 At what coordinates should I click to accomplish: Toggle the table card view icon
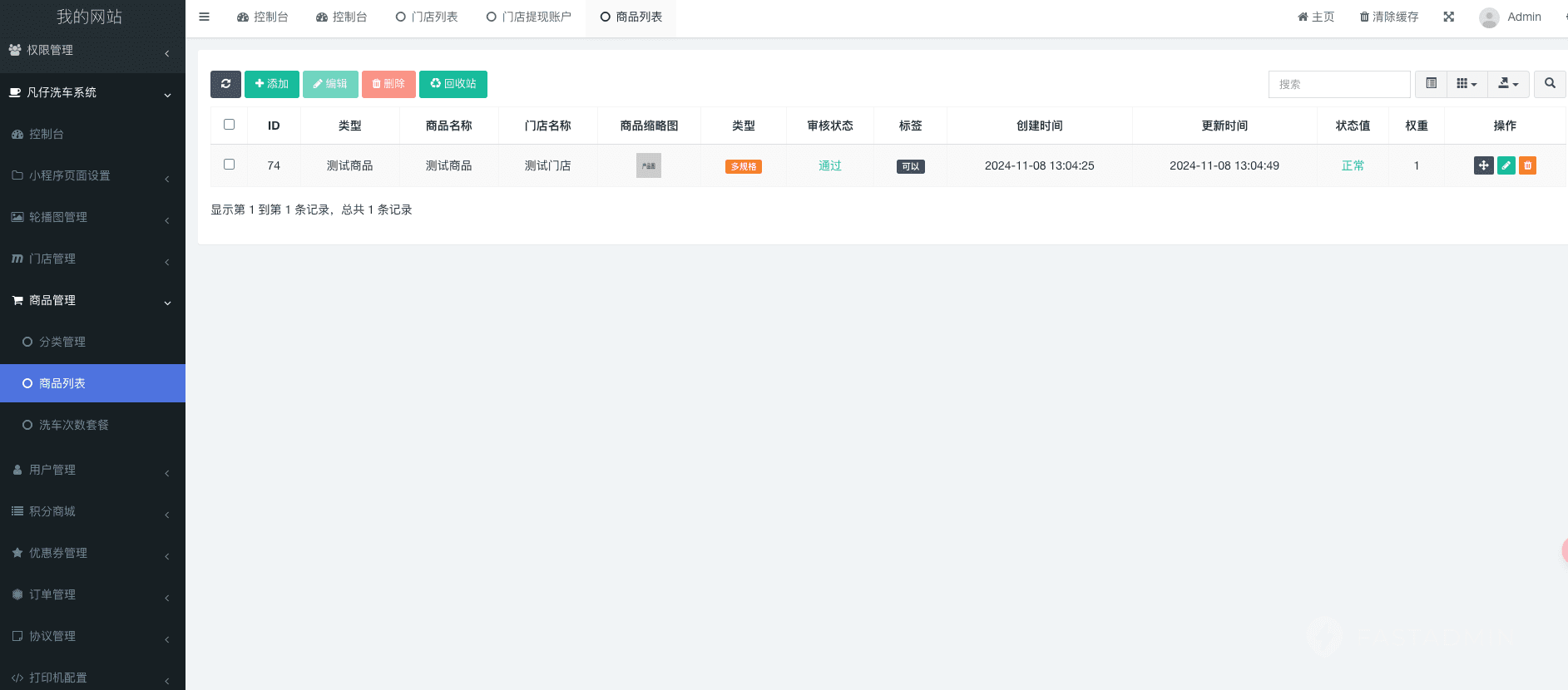[x=1431, y=84]
